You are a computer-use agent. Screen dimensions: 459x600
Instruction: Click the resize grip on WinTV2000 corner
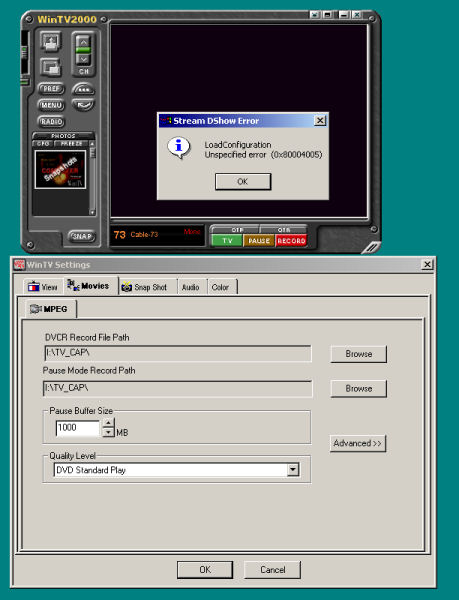click(x=371, y=247)
